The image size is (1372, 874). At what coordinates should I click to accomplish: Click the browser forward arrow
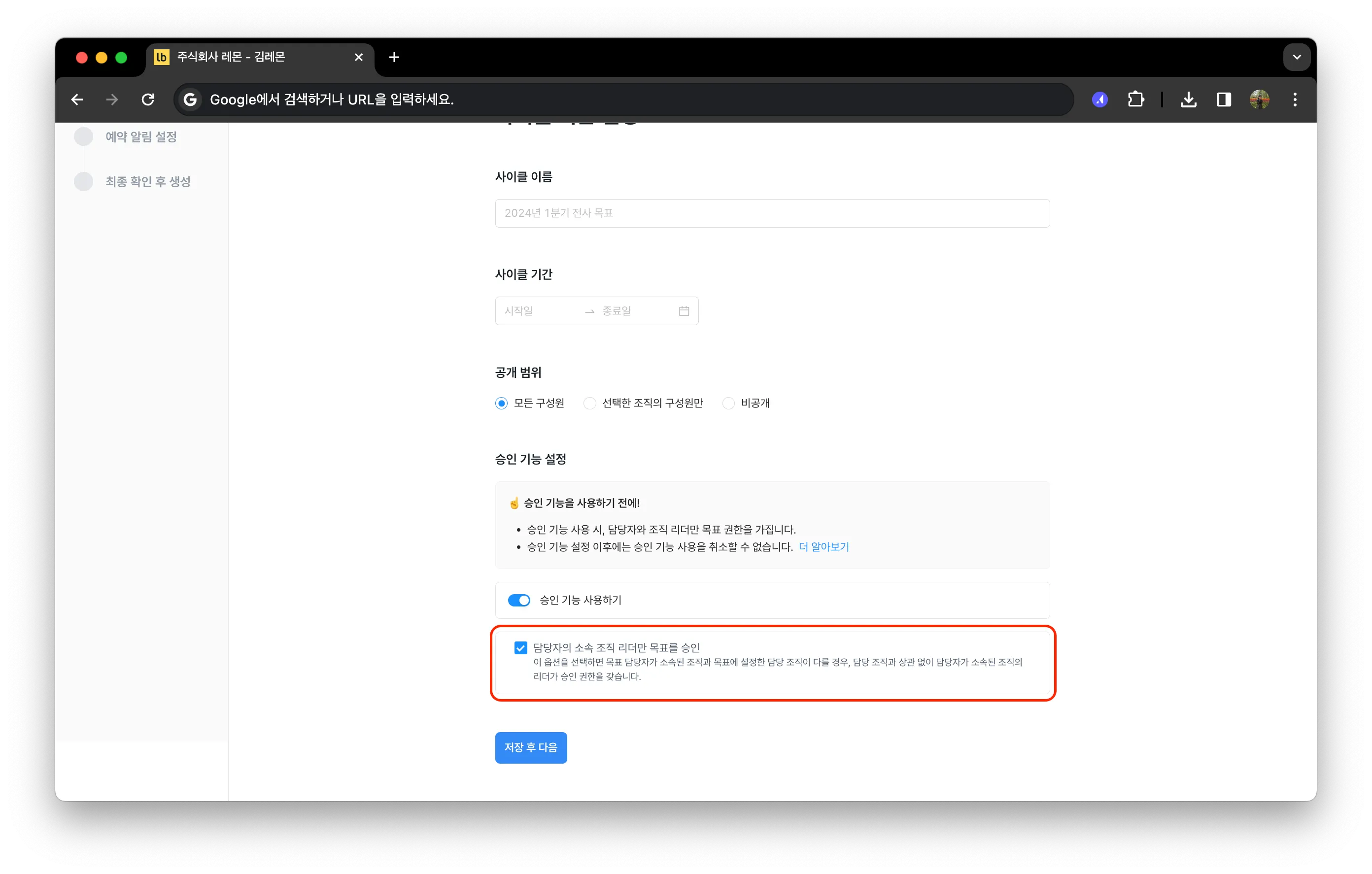click(x=112, y=100)
